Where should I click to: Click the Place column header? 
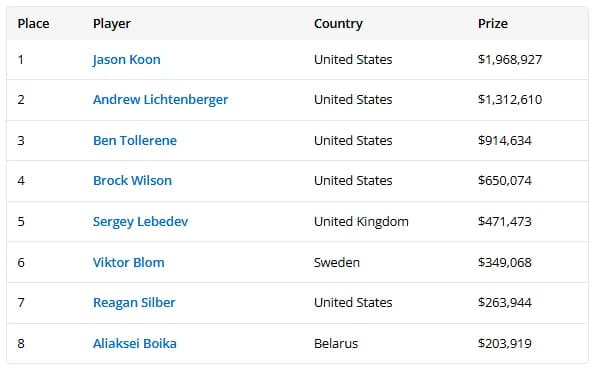(x=33, y=24)
